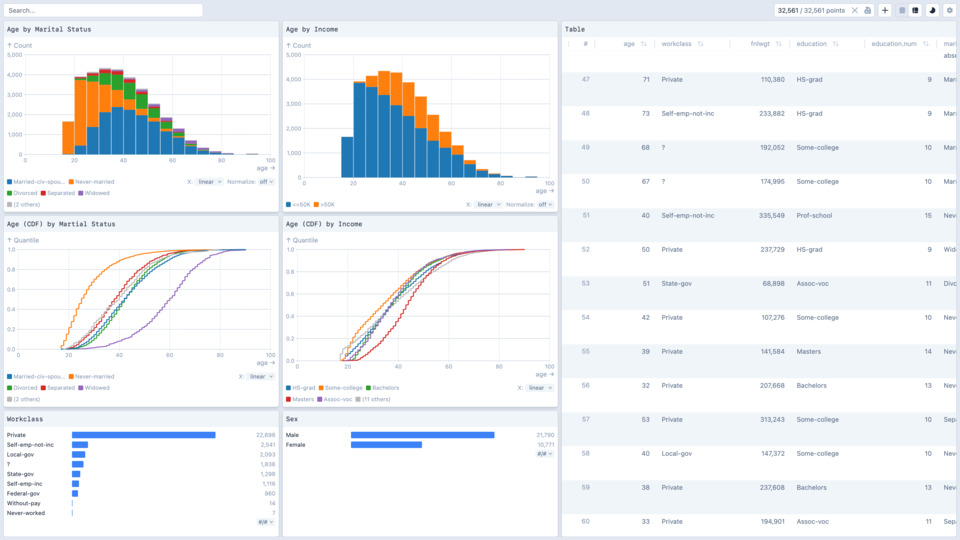
Task: Clear the 32,561 points selection with the X icon
Action: pos(854,10)
